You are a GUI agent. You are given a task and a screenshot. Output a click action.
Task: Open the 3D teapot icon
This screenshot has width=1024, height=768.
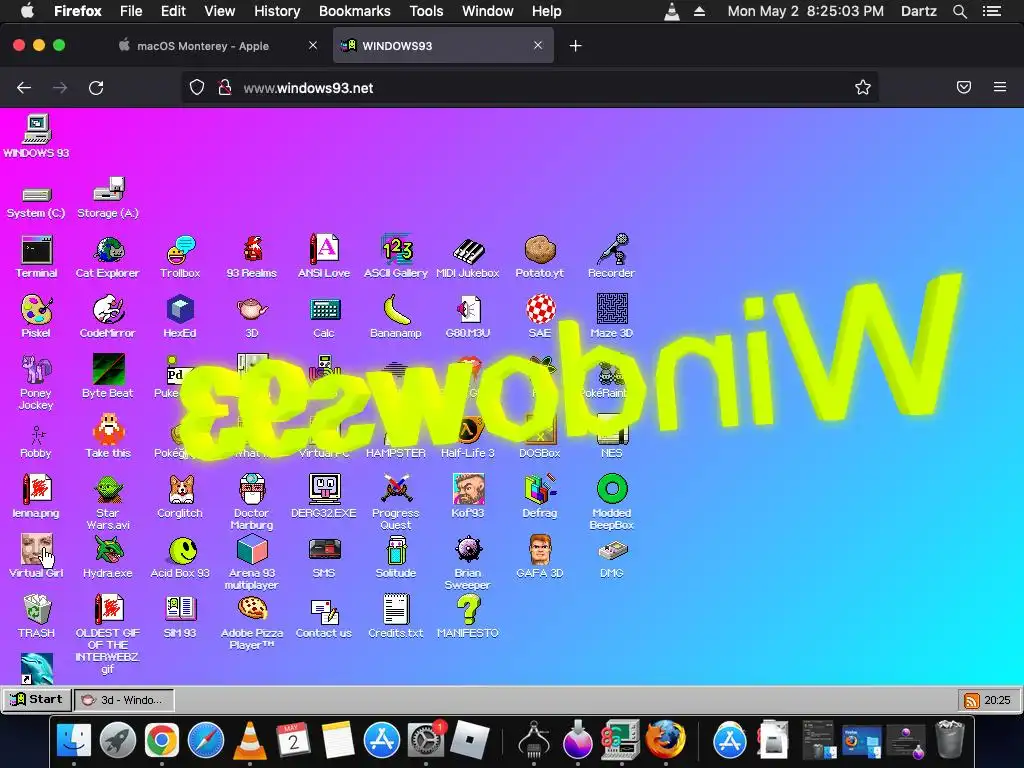252,310
